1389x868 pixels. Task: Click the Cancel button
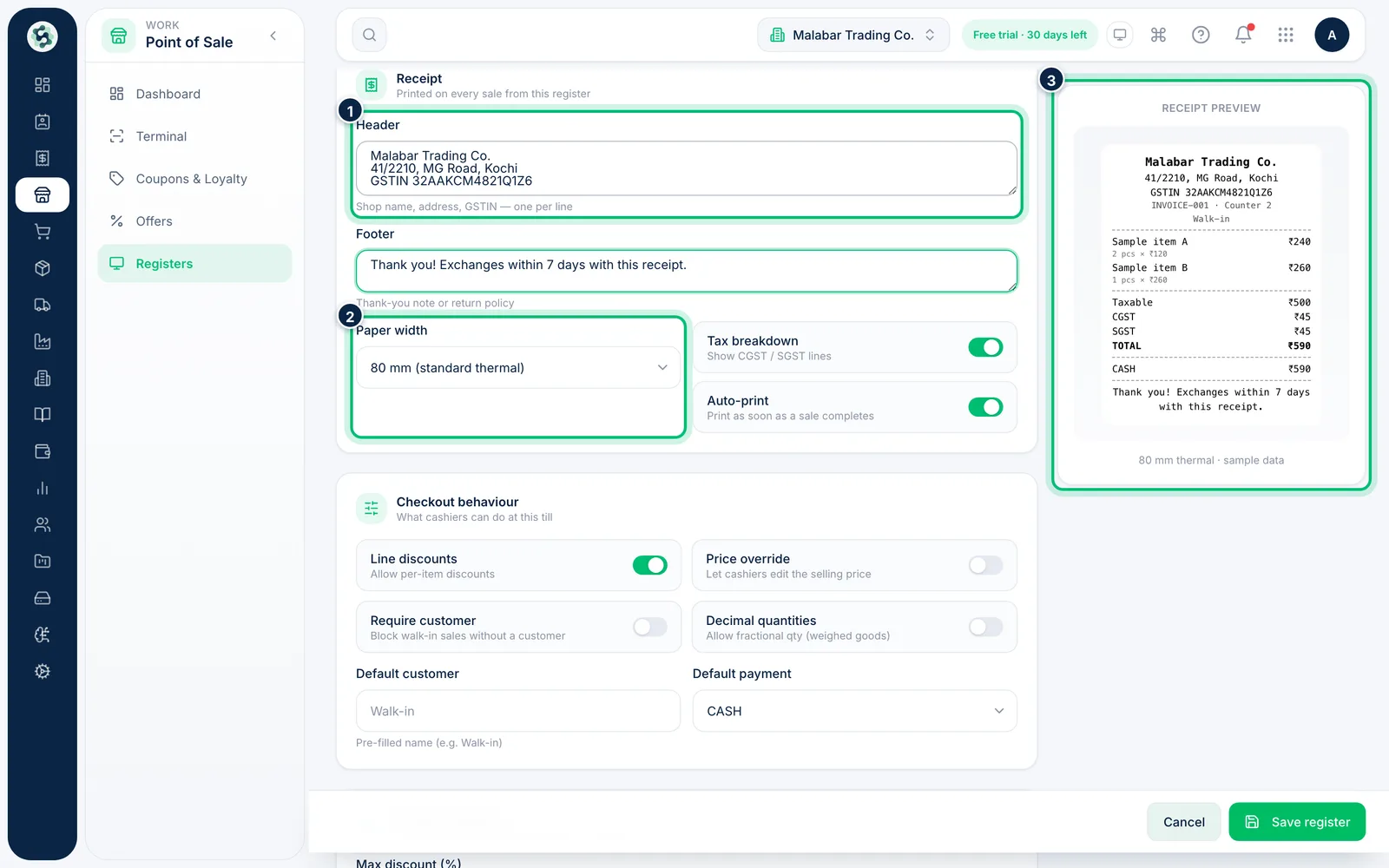click(1184, 822)
